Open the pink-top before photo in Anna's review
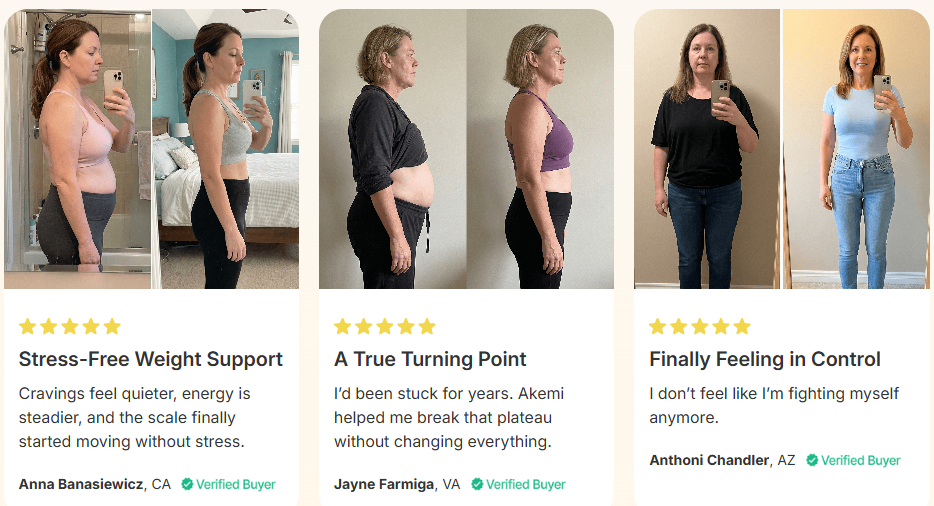Image resolution: width=934 pixels, height=506 pixels. point(77,149)
